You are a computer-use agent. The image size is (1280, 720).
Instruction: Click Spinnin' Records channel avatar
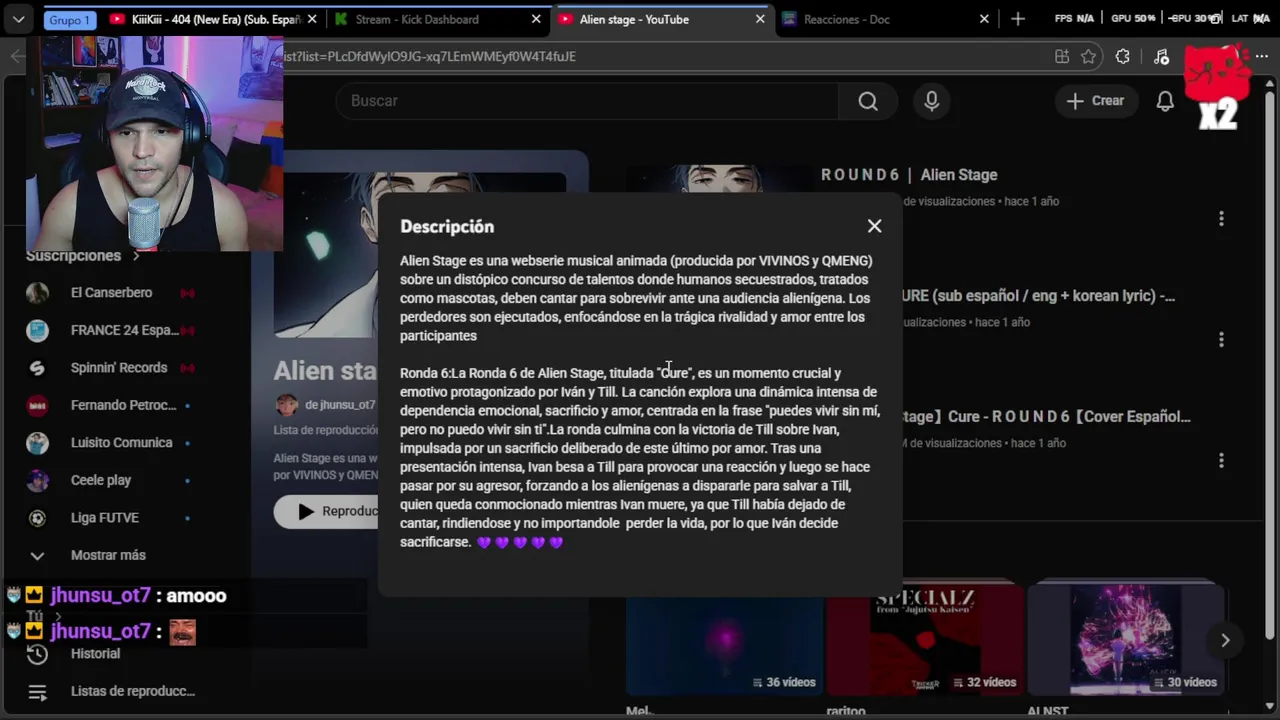click(37, 368)
